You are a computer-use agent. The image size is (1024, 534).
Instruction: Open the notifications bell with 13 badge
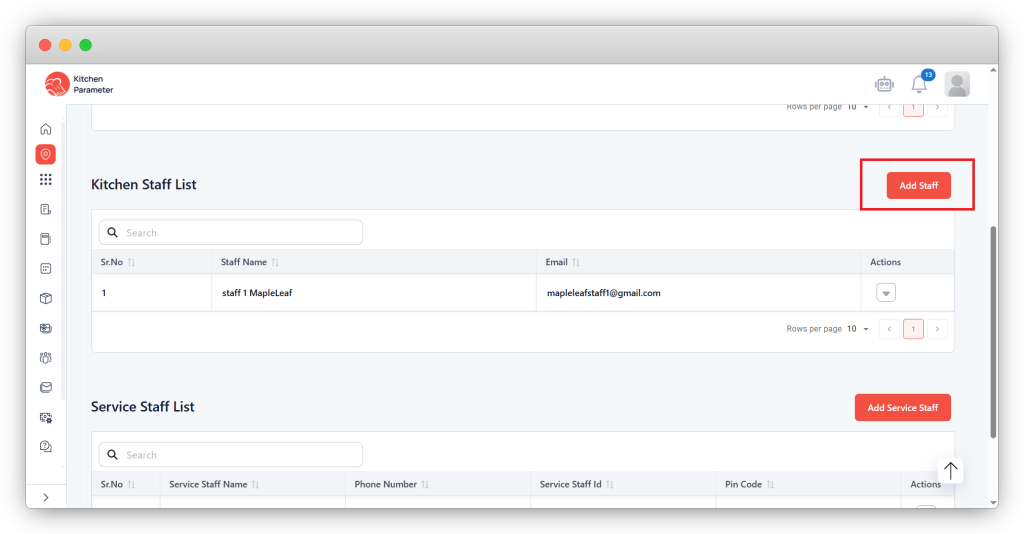(919, 85)
